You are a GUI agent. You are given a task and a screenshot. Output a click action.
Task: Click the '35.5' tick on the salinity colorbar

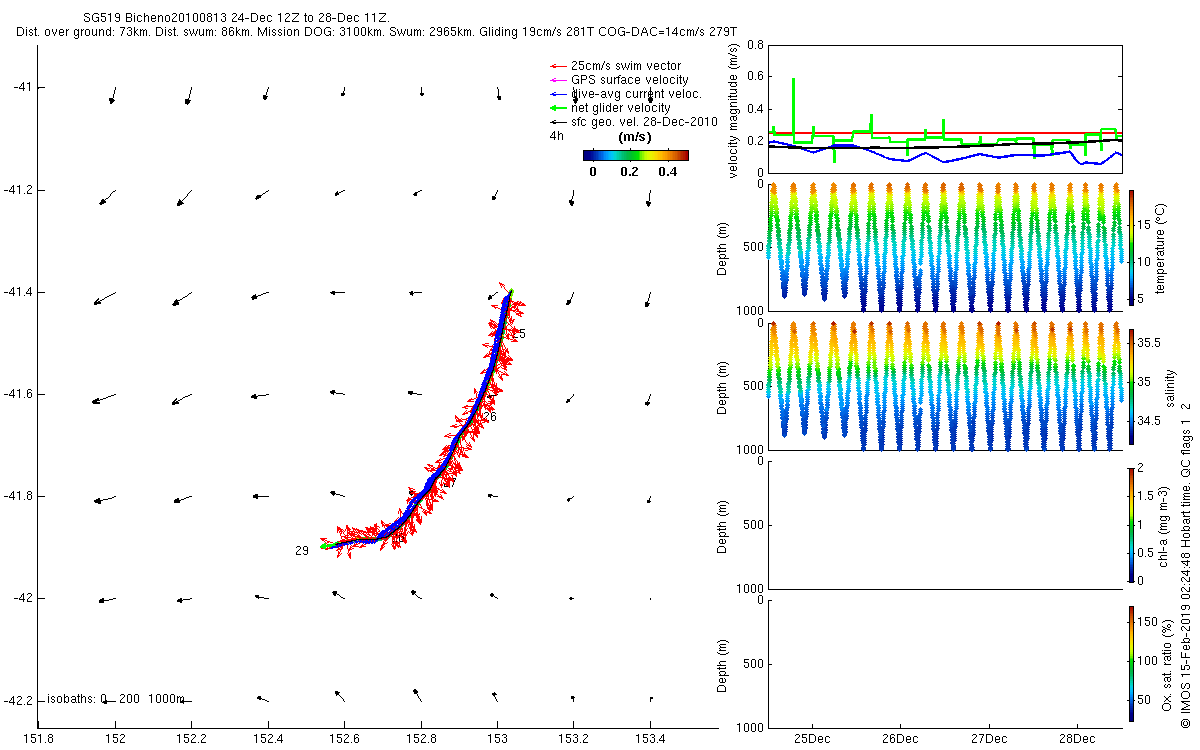click(x=1150, y=343)
